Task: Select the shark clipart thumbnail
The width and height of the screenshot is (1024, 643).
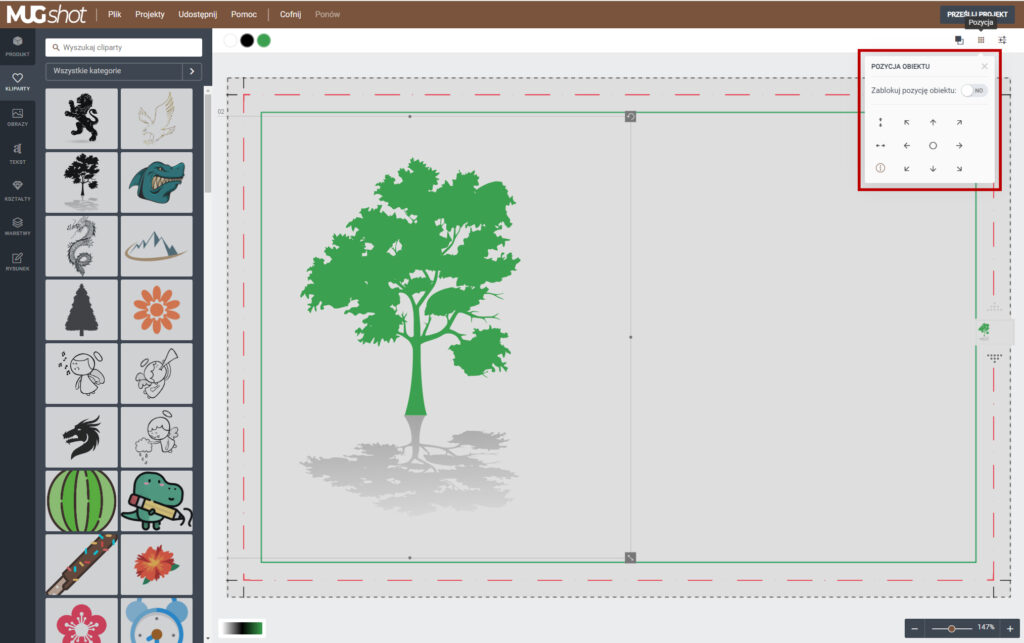Action: tap(156, 181)
